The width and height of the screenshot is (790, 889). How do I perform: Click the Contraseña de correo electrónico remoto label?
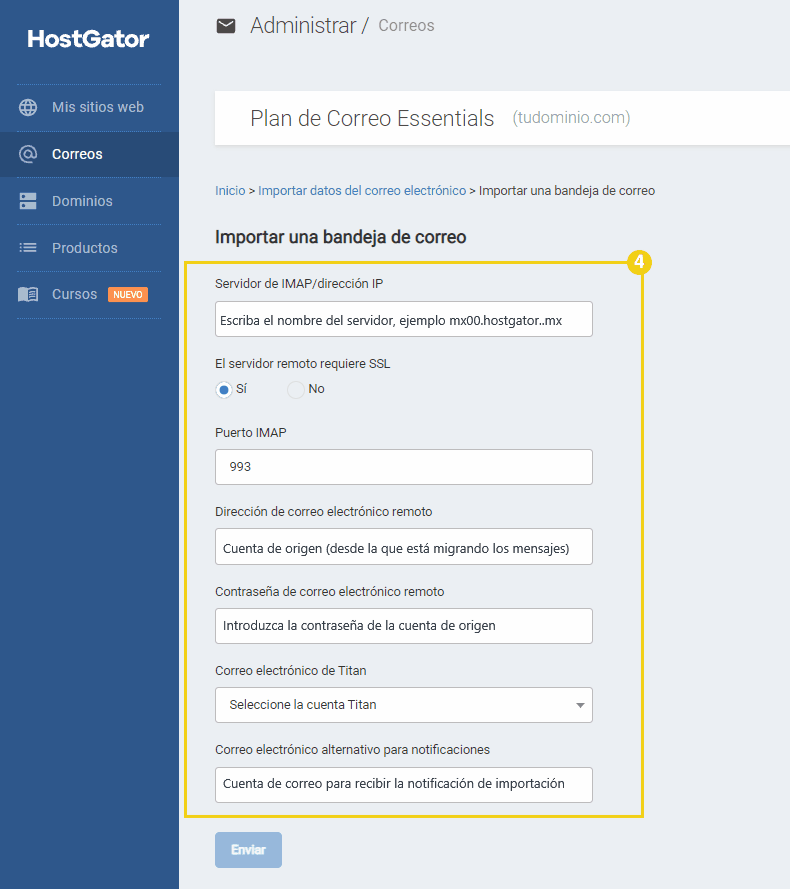(x=329, y=591)
